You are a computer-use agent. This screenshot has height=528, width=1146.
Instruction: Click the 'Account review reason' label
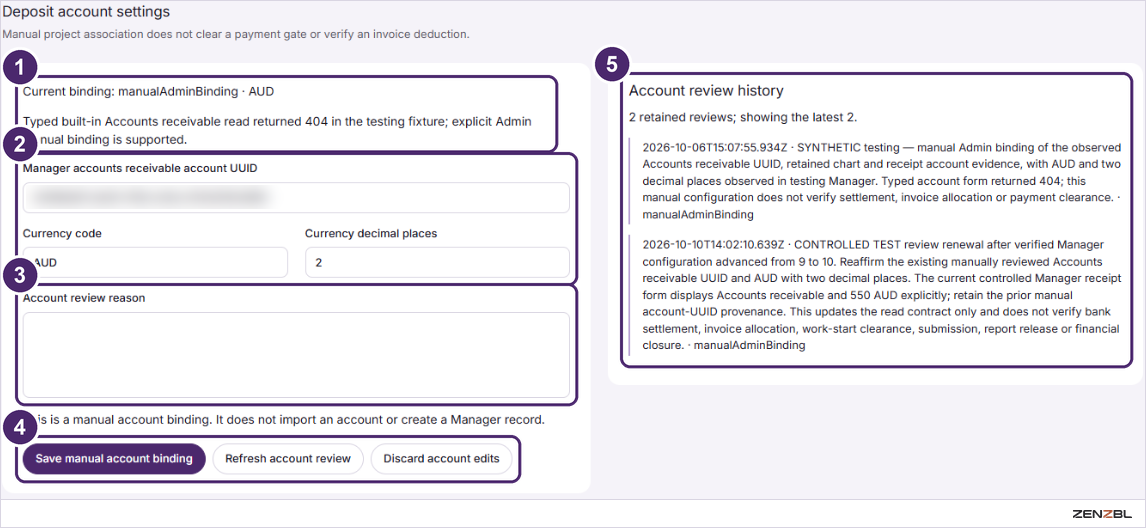(x=84, y=298)
